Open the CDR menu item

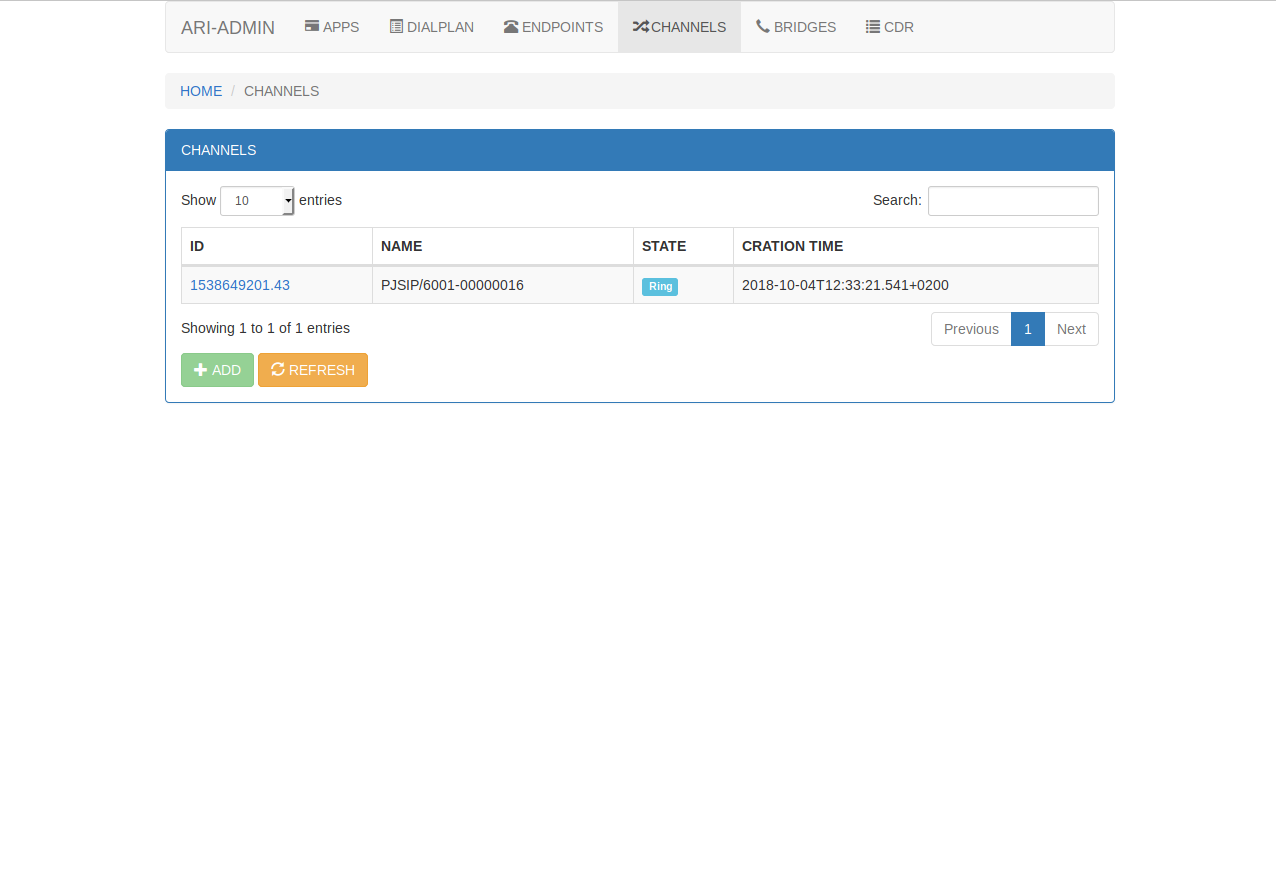point(890,27)
